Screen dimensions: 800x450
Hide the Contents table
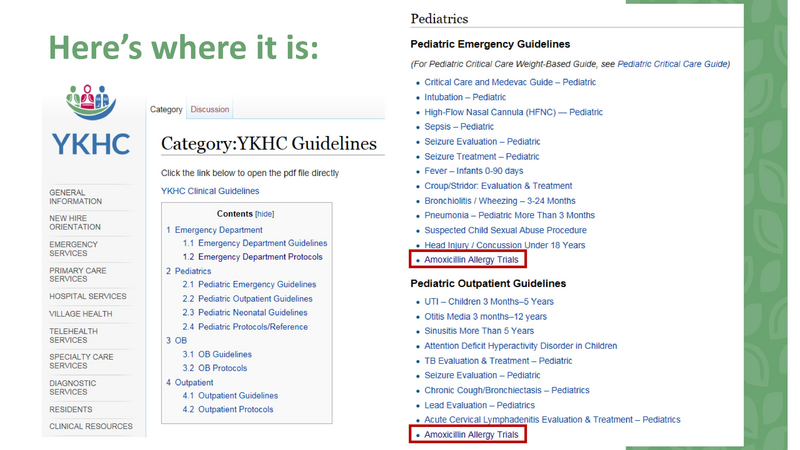point(265,214)
